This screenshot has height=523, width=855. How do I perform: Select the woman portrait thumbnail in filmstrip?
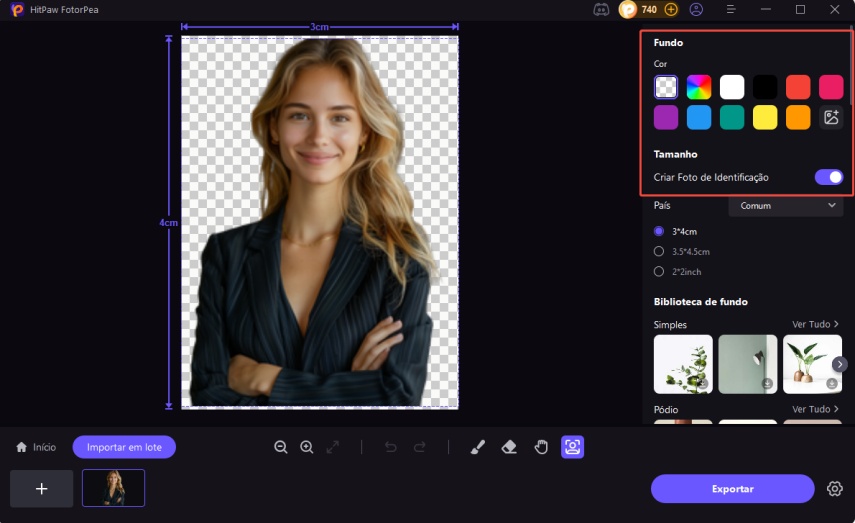click(x=113, y=488)
